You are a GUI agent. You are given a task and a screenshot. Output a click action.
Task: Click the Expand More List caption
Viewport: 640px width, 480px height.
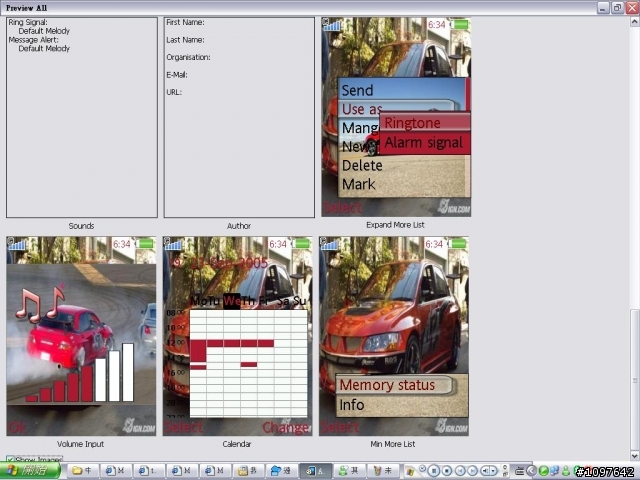click(x=396, y=225)
